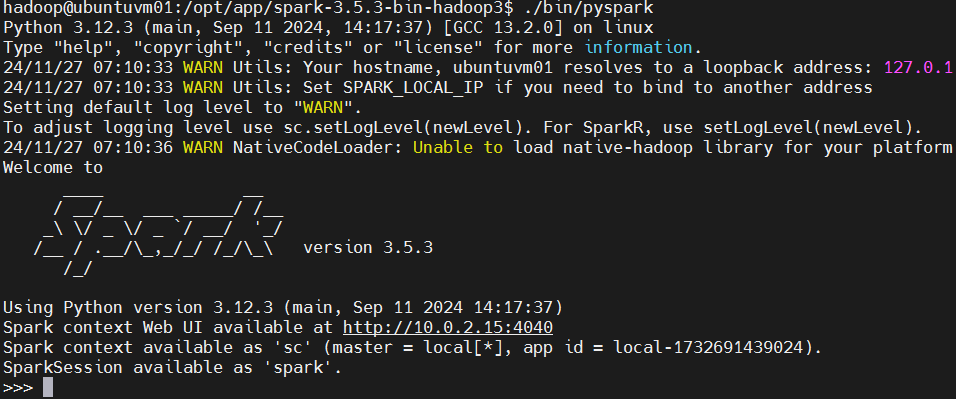Image resolution: width=956 pixels, height=399 pixels.
Task: Click the pink loopback address 127.0.1
Action: pos(919,68)
